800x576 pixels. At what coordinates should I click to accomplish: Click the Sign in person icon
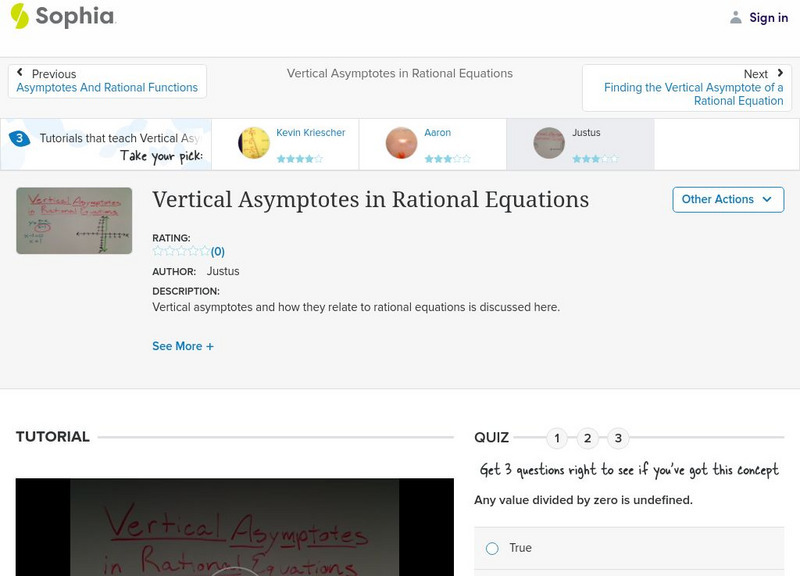[x=734, y=17]
